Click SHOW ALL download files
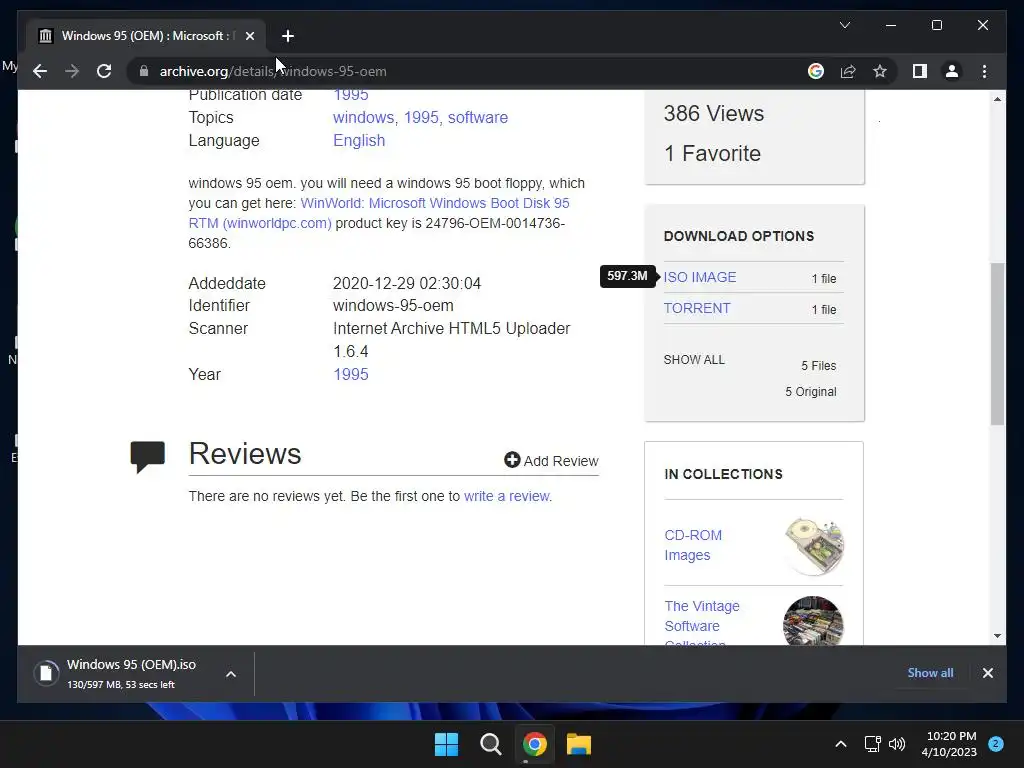The image size is (1024, 768). [694, 360]
